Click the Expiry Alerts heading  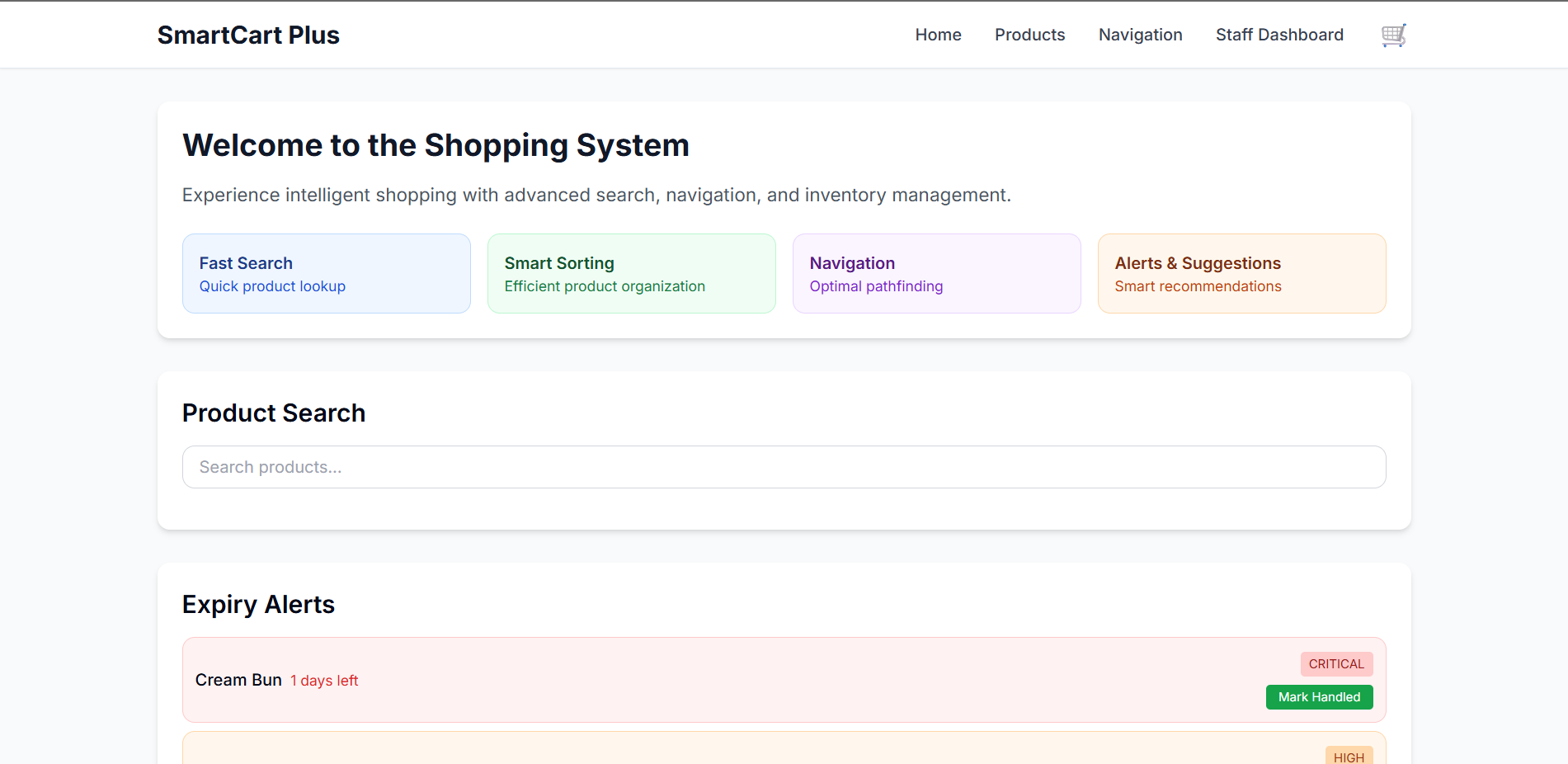click(258, 604)
